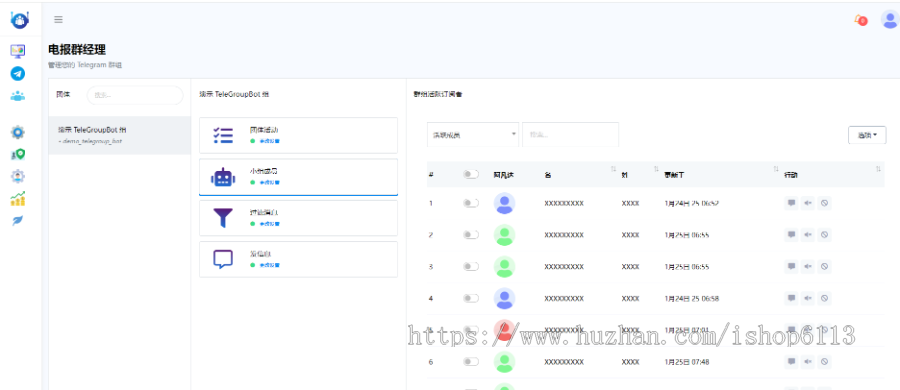
Task: Click message icon in row 6
Action: point(792,361)
